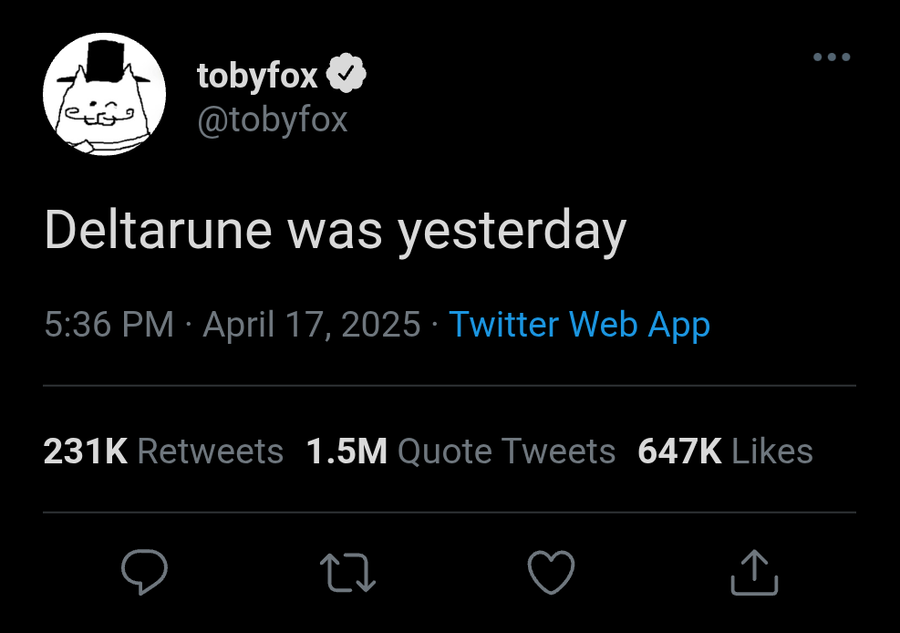Viewport: 900px width, 633px height.
Task: Like the tweet with the heart icon
Action: (x=551, y=572)
